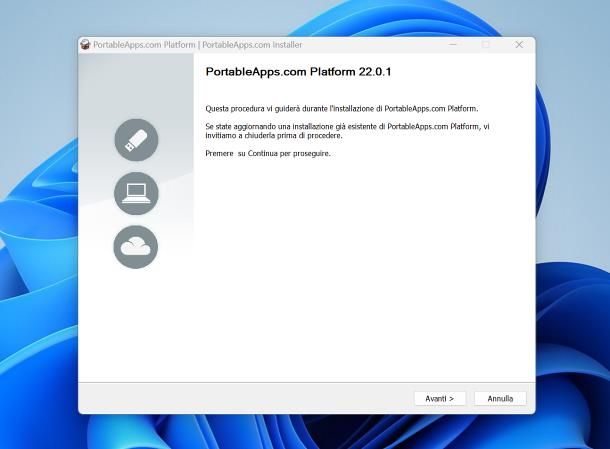The height and width of the screenshot is (449, 610).
Task: Click the laptop computer icon
Action: tap(136, 193)
